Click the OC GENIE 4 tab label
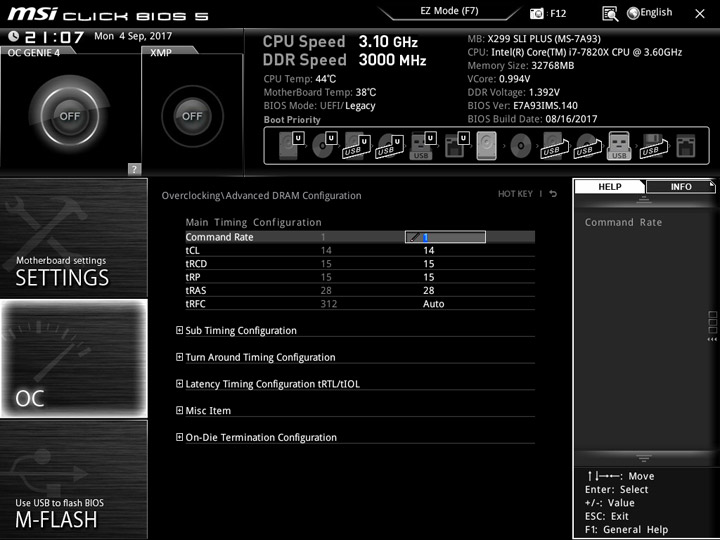The width and height of the screenshot is (720, 540). [34, 52]
